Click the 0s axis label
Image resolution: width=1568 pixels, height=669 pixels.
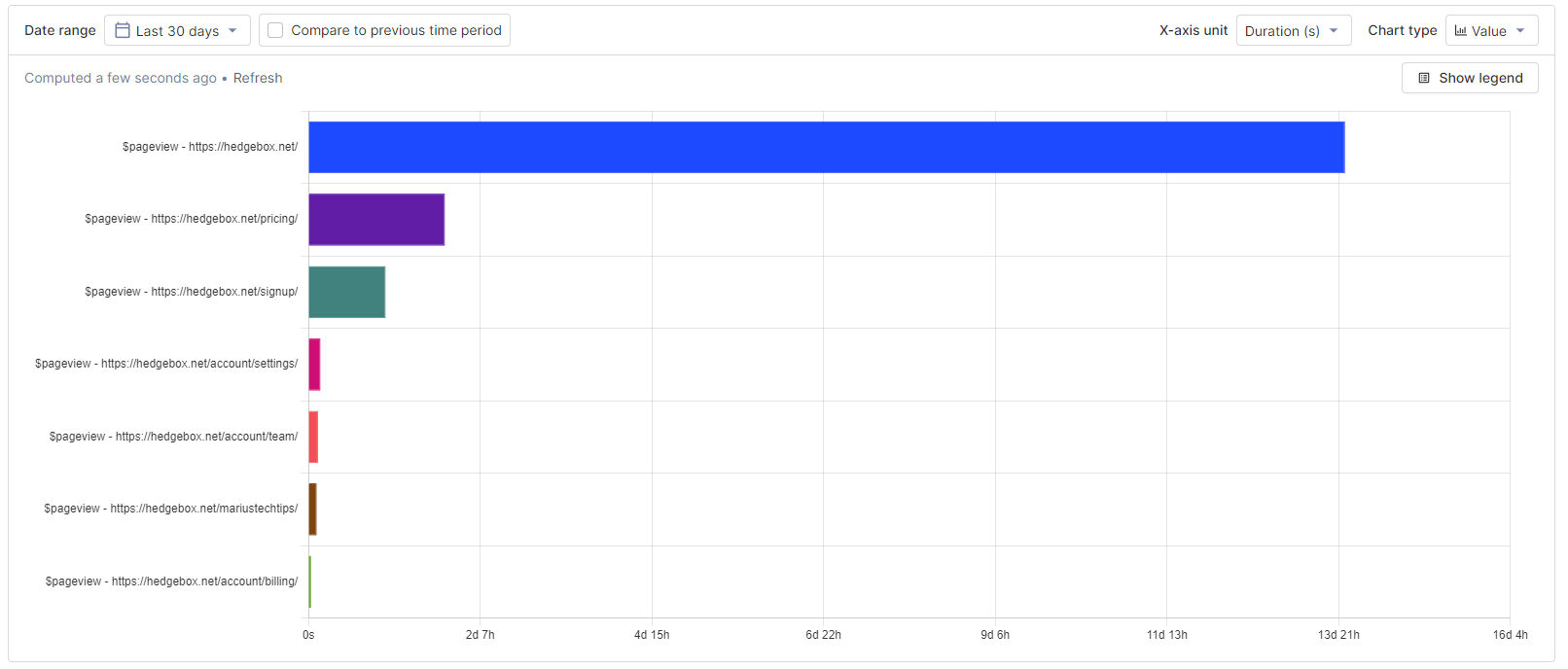[309, 634]
